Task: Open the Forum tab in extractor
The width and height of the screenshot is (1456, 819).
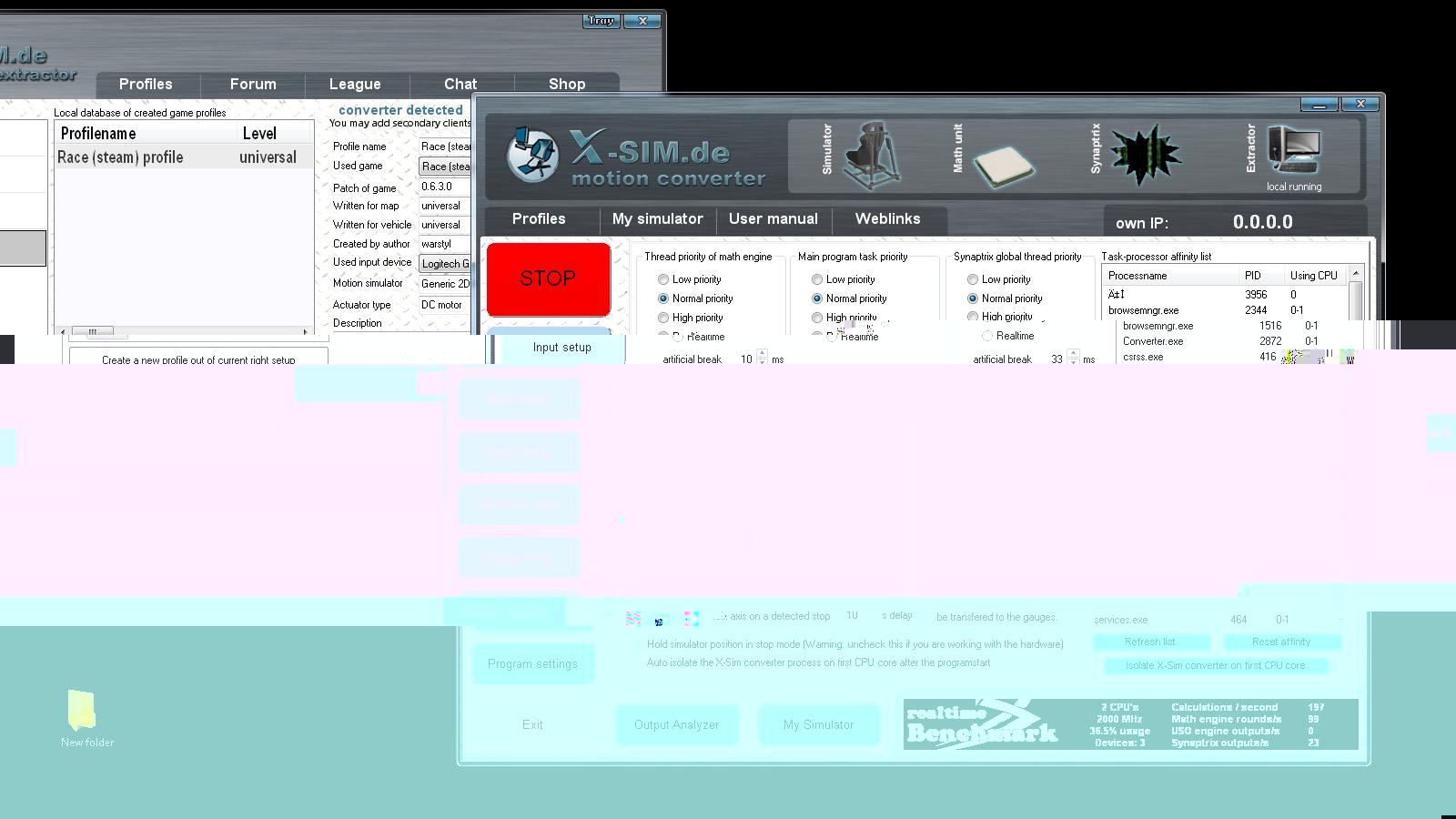Action: tap(253, 84)
